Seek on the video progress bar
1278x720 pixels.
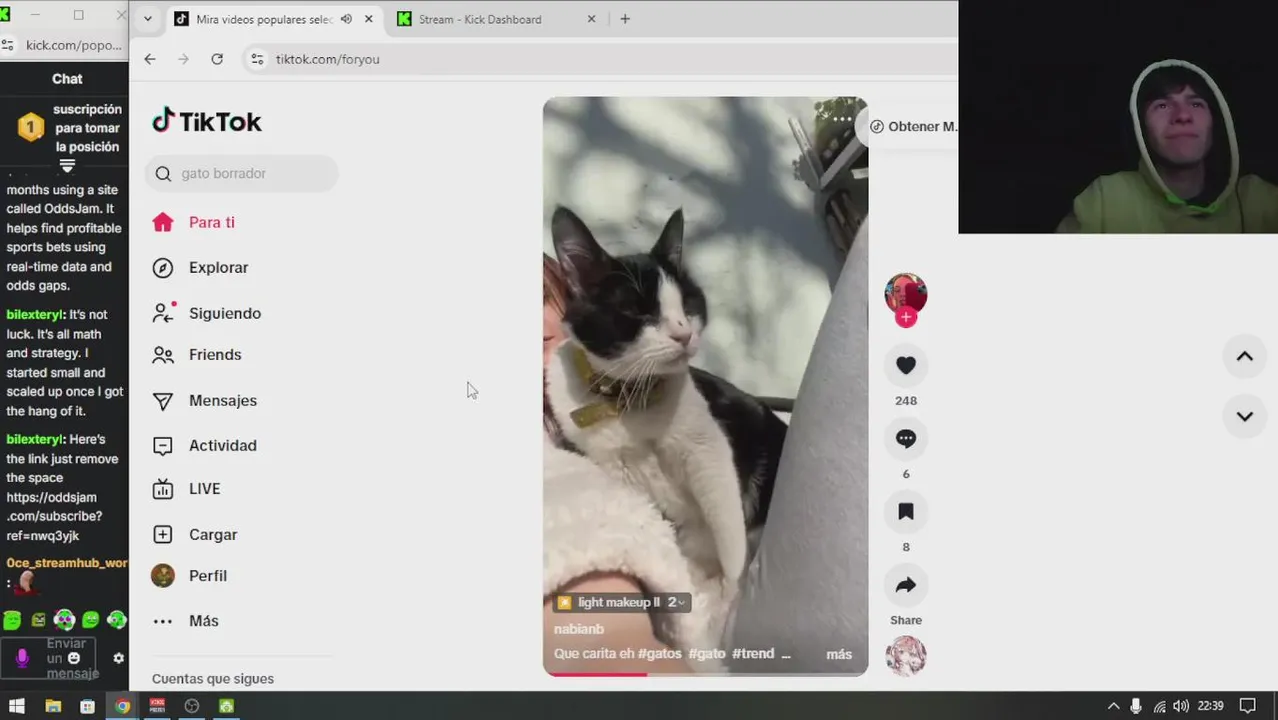[x=705, y=674]
